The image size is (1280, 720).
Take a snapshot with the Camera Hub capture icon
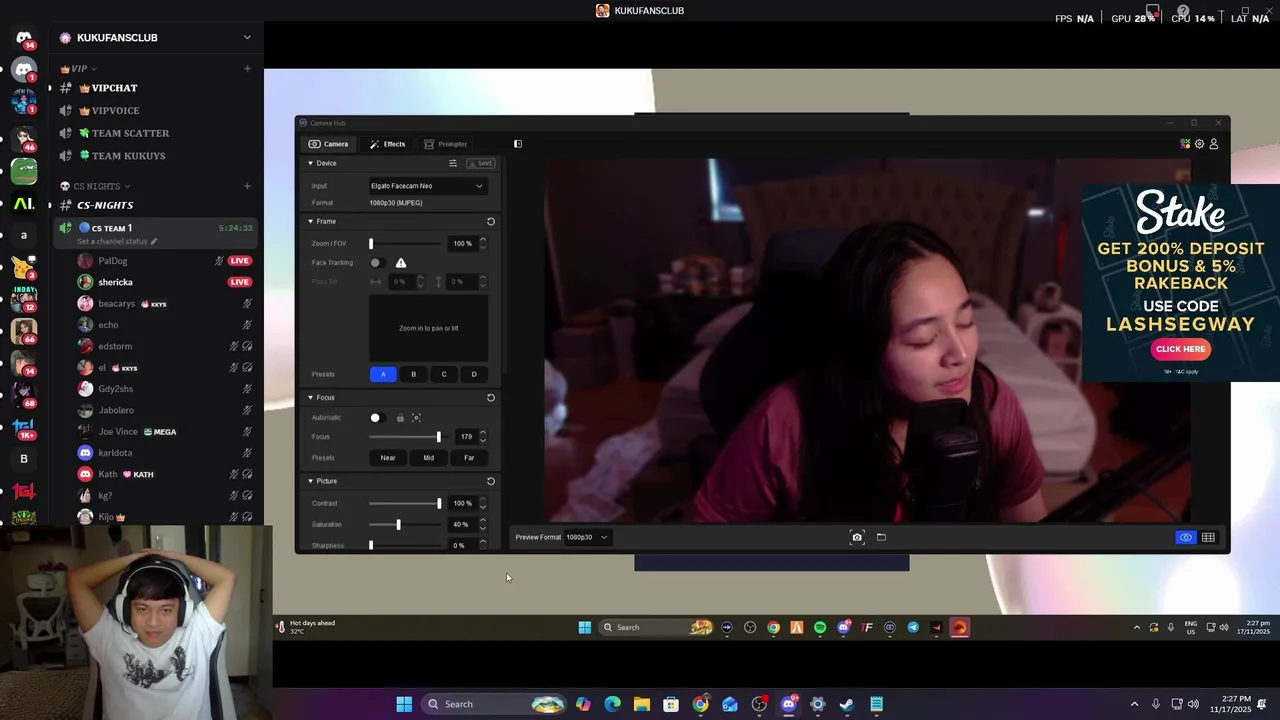click(857, 537)
